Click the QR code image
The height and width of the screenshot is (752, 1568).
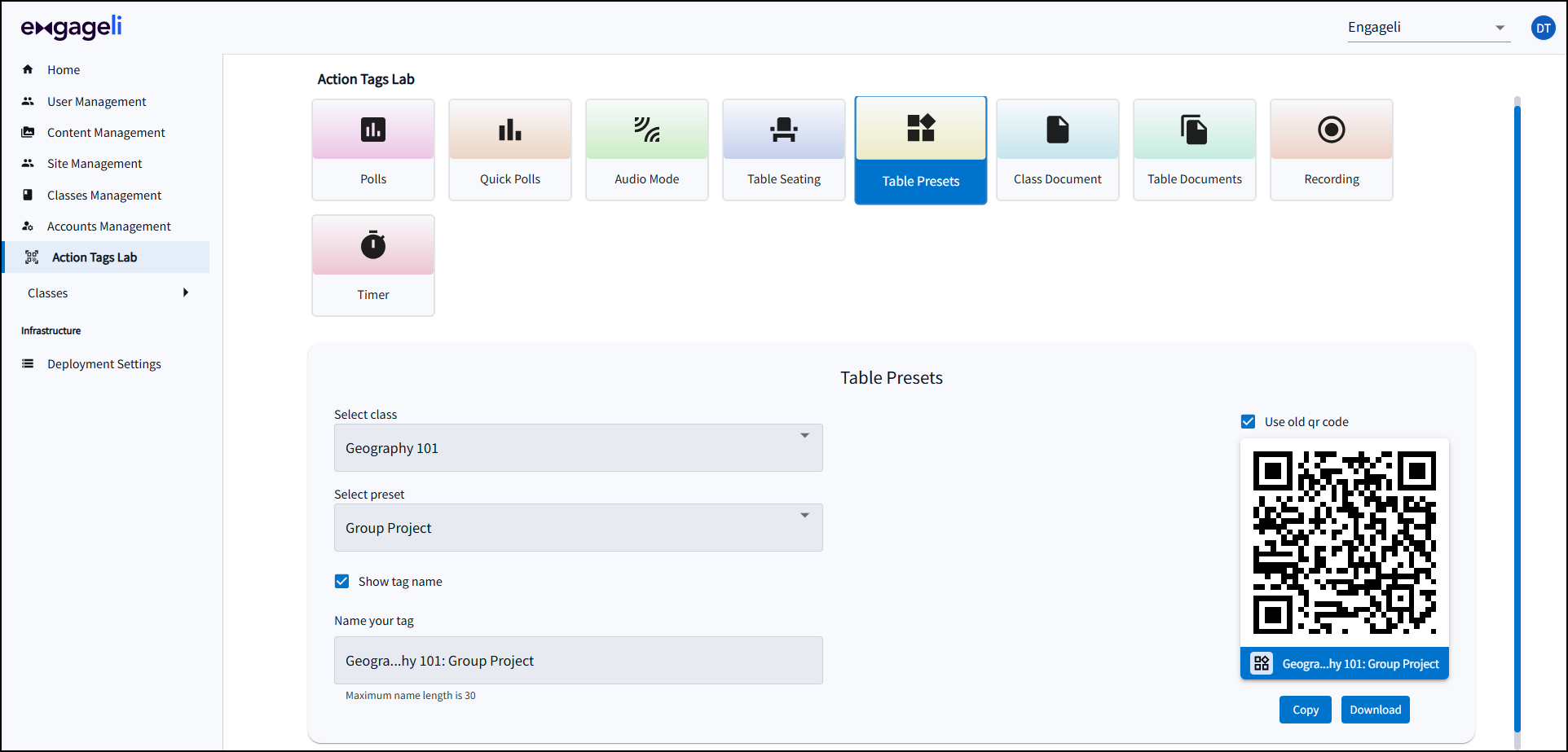pos(1345,543)
